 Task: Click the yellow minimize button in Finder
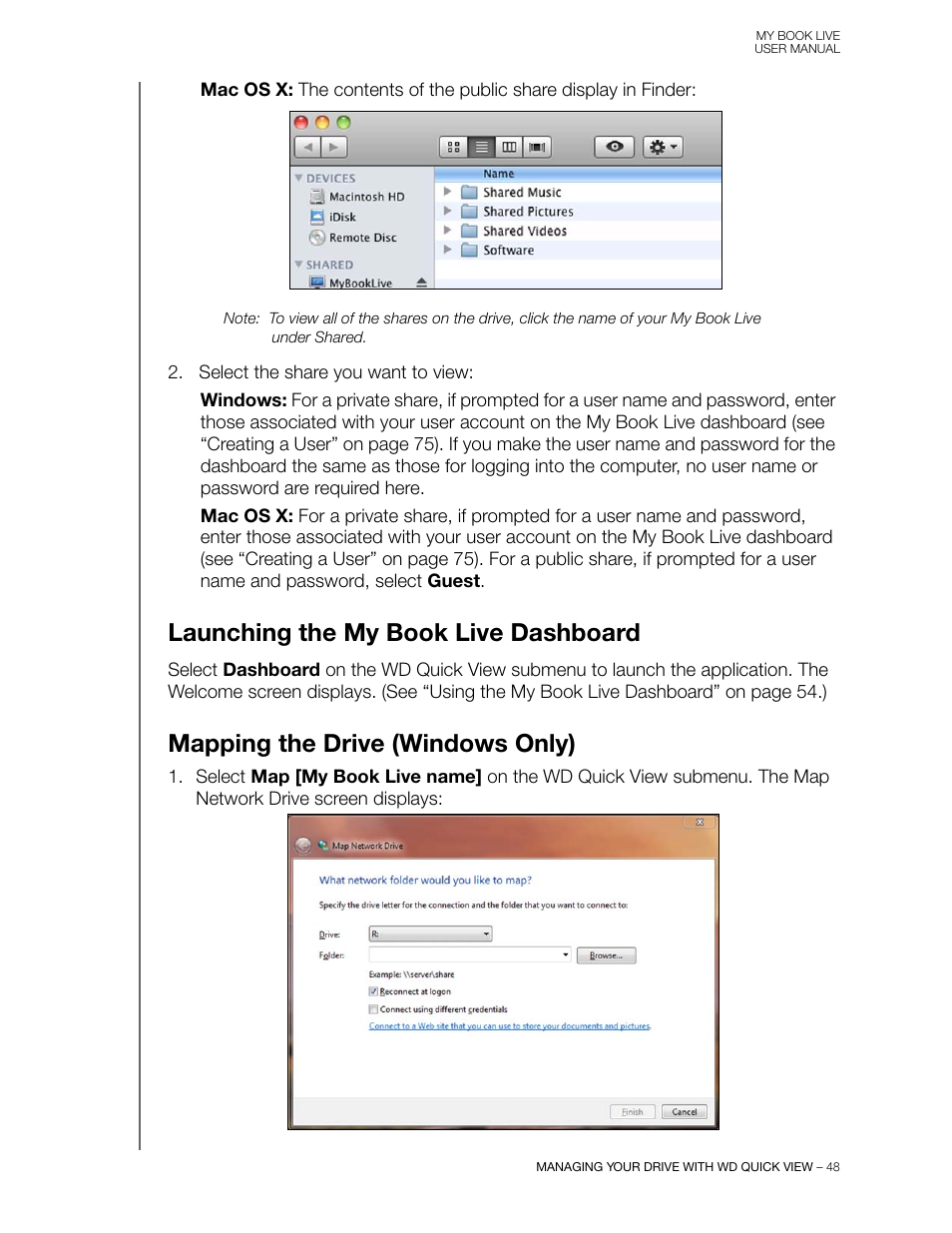[x=322, y=123]
